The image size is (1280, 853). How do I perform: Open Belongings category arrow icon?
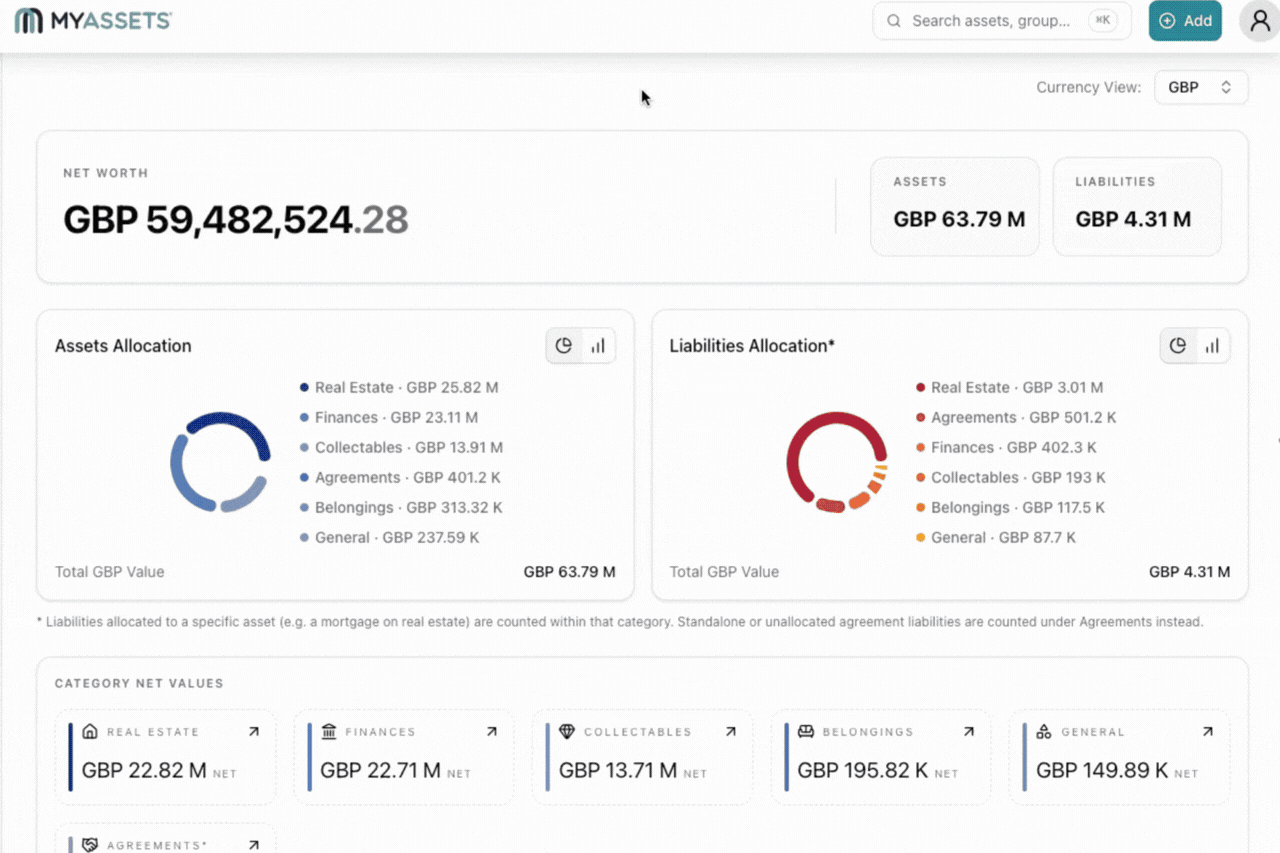969,732
